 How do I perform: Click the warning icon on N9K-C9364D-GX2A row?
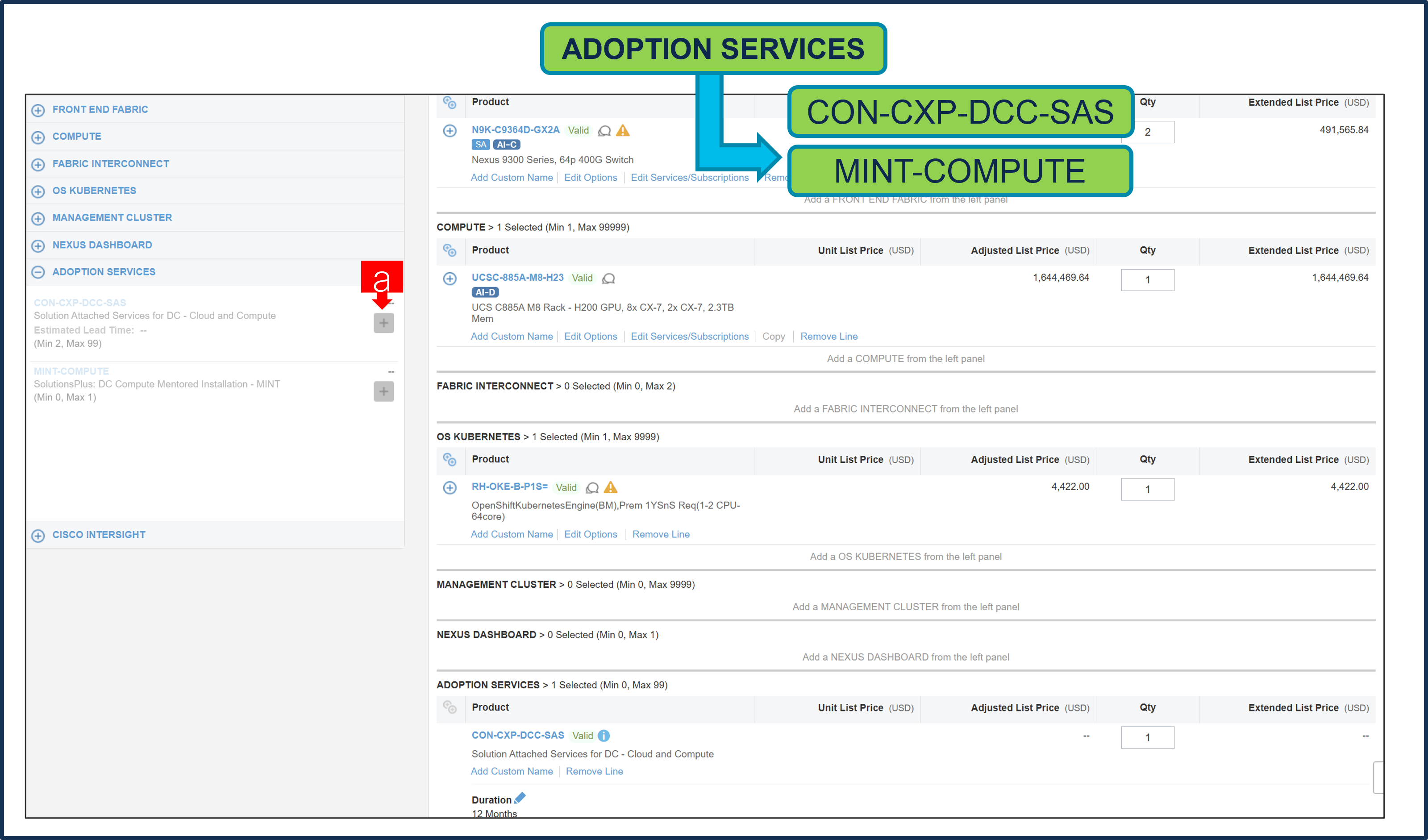(622, 130)
